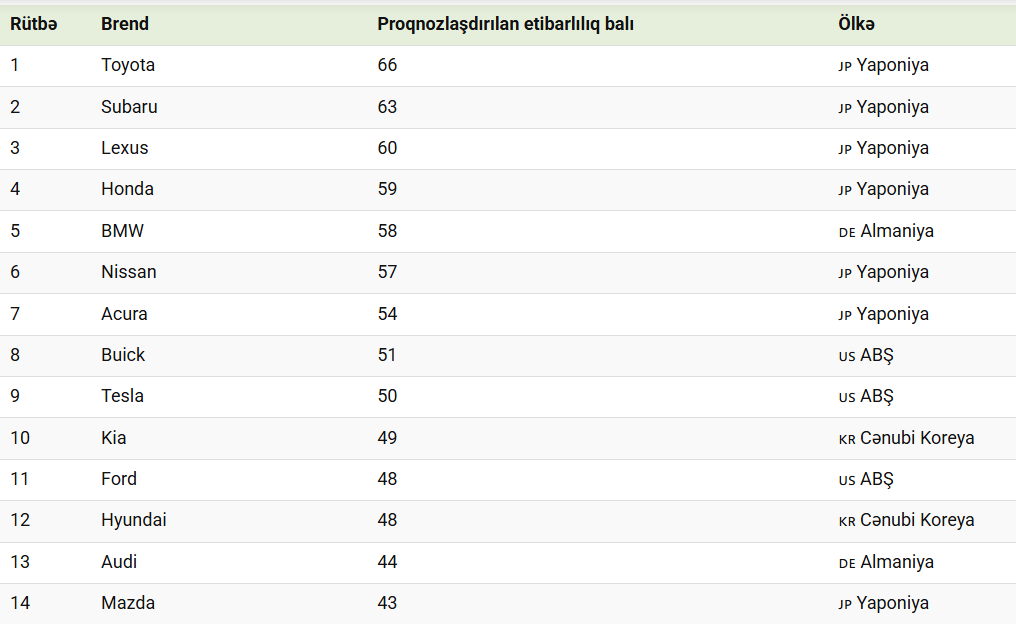Click the US flag code in Tesla row
The width and height of the screenshot is (1016, 636).
(847, 398)
